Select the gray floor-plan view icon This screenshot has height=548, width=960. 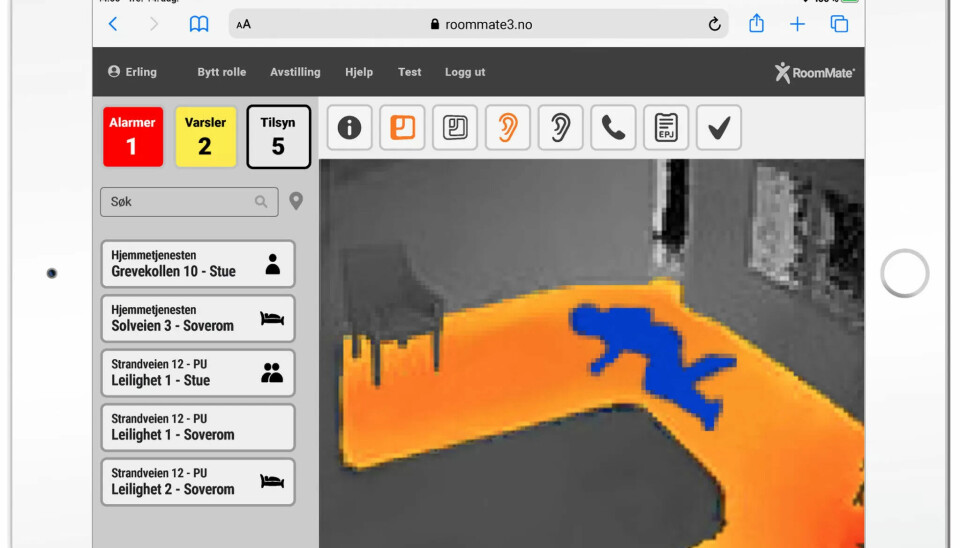click(x=455, y=128)
